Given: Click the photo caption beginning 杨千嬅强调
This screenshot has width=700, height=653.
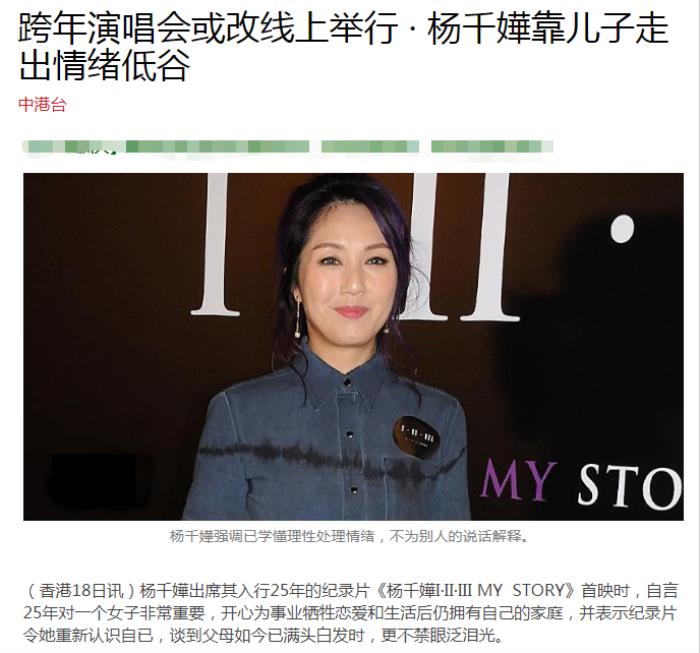Looking at the screenshot, I should pyautogui.click(x=349, y=536).
